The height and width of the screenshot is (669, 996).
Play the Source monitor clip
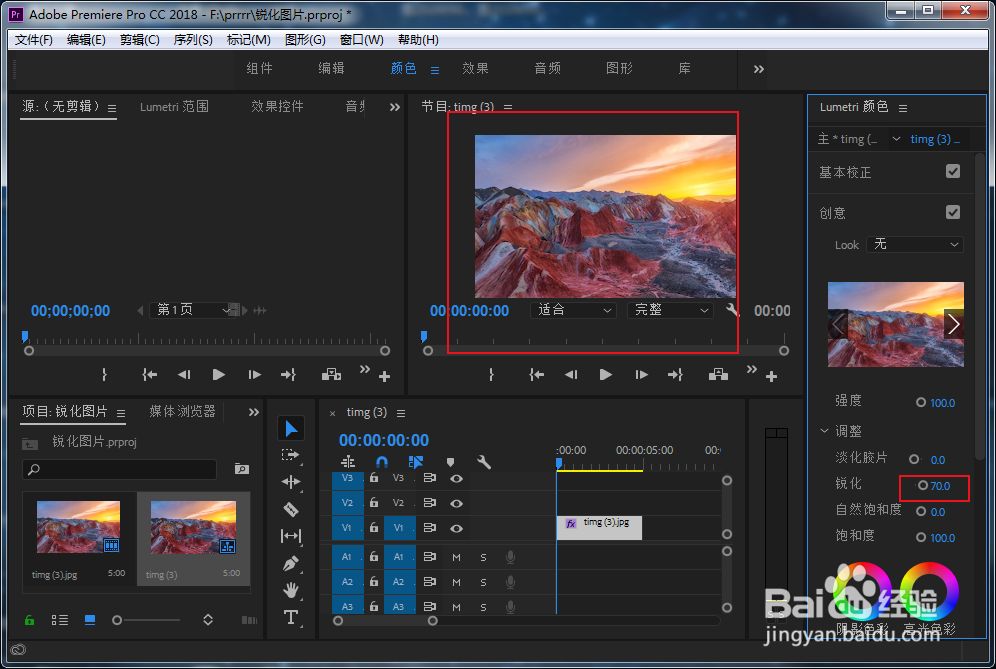click(219, 374)
